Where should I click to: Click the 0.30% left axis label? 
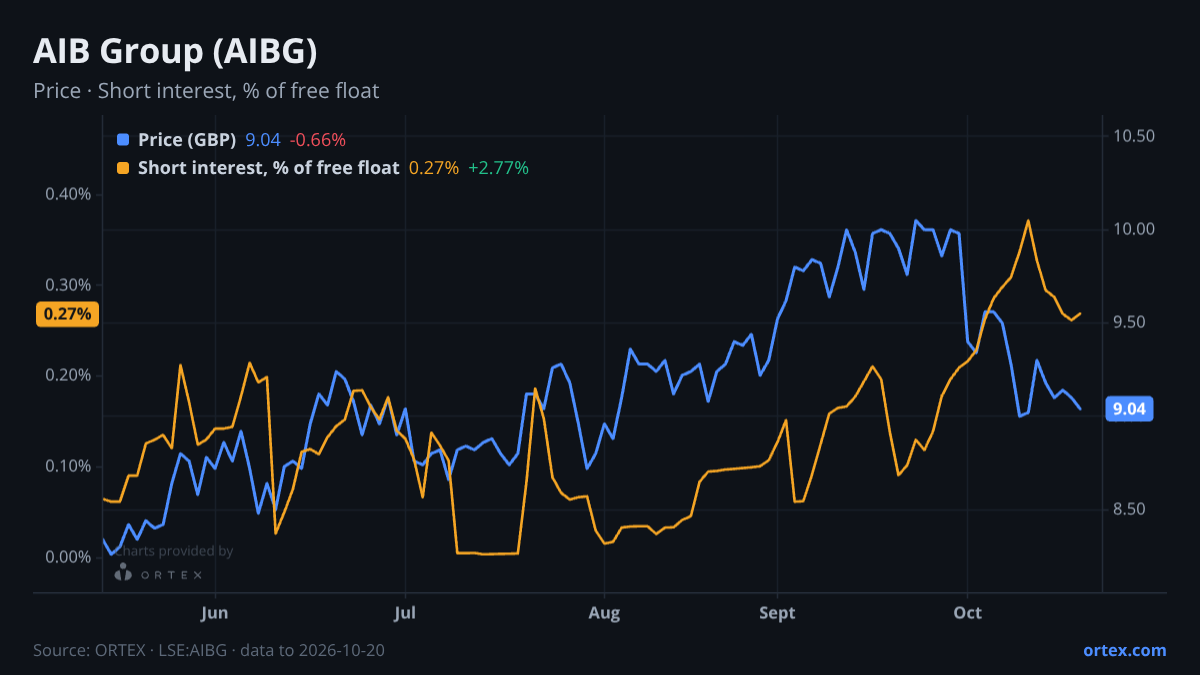tap(68, 285)
